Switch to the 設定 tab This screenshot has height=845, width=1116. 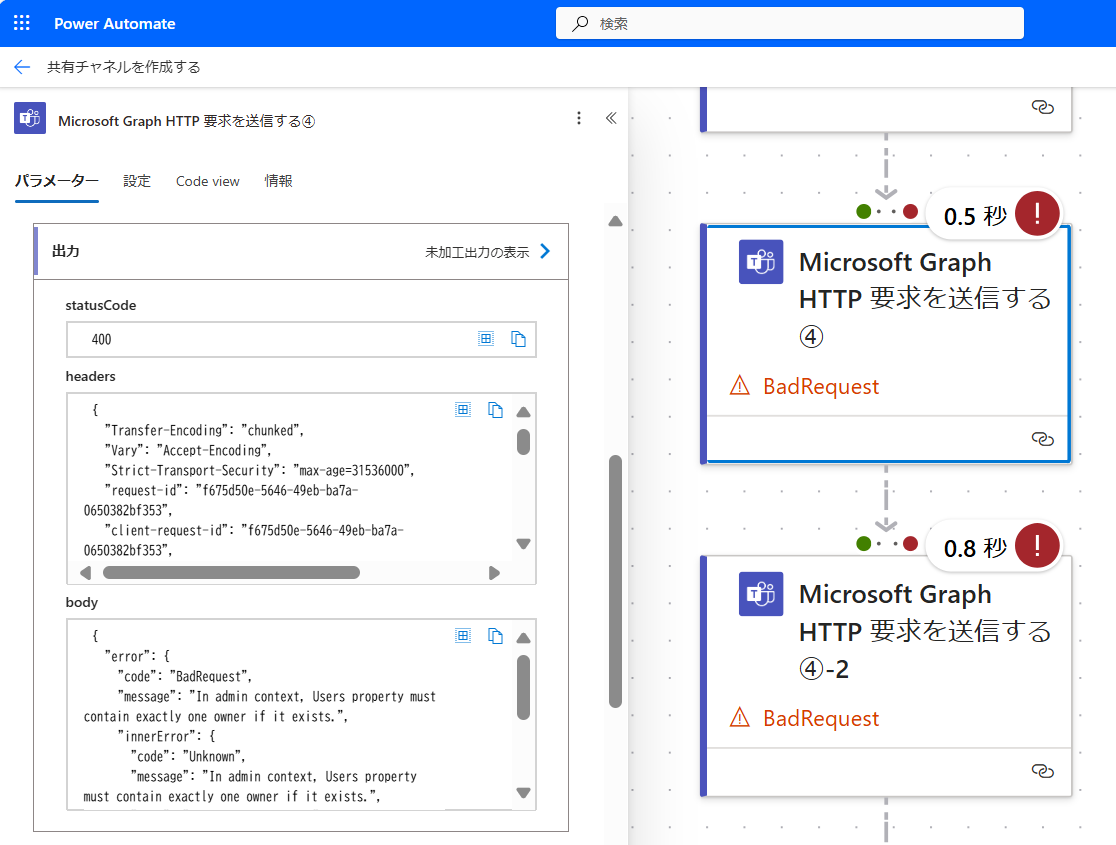[137, 181]
